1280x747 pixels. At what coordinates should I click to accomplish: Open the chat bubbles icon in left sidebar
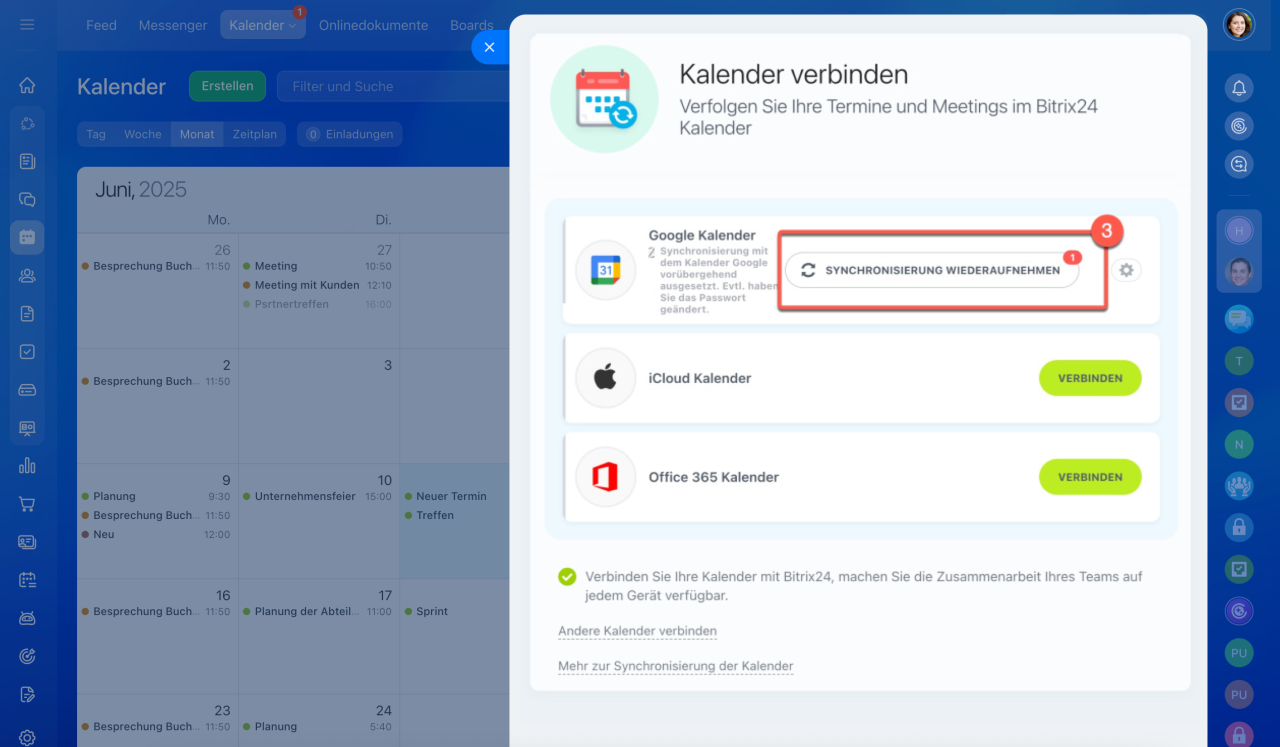[x=27, y=199]
